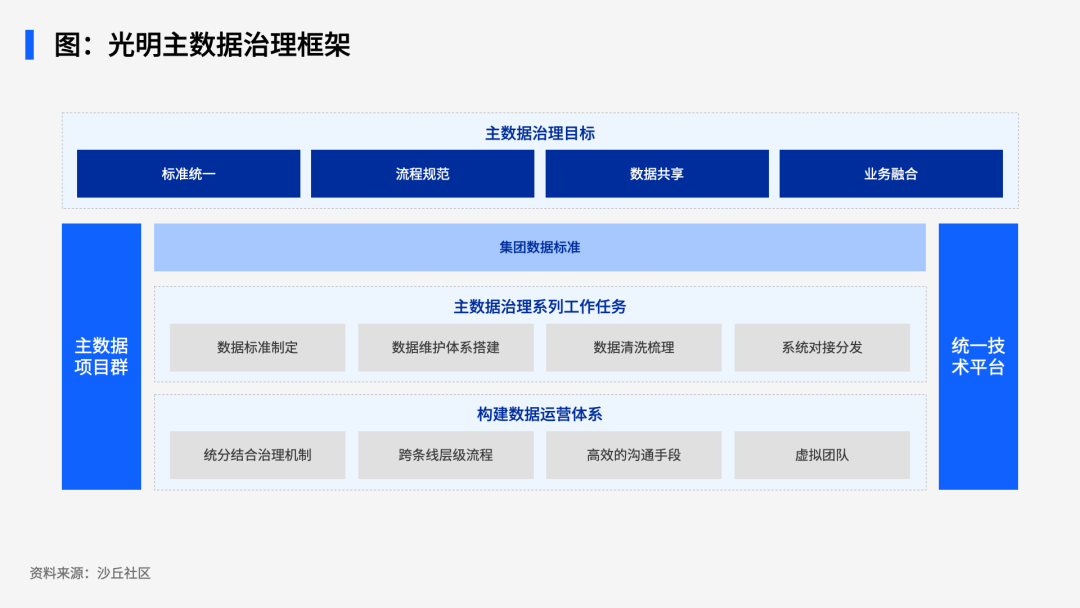Select the 系统对接分发 task box

tap(821, 348)
